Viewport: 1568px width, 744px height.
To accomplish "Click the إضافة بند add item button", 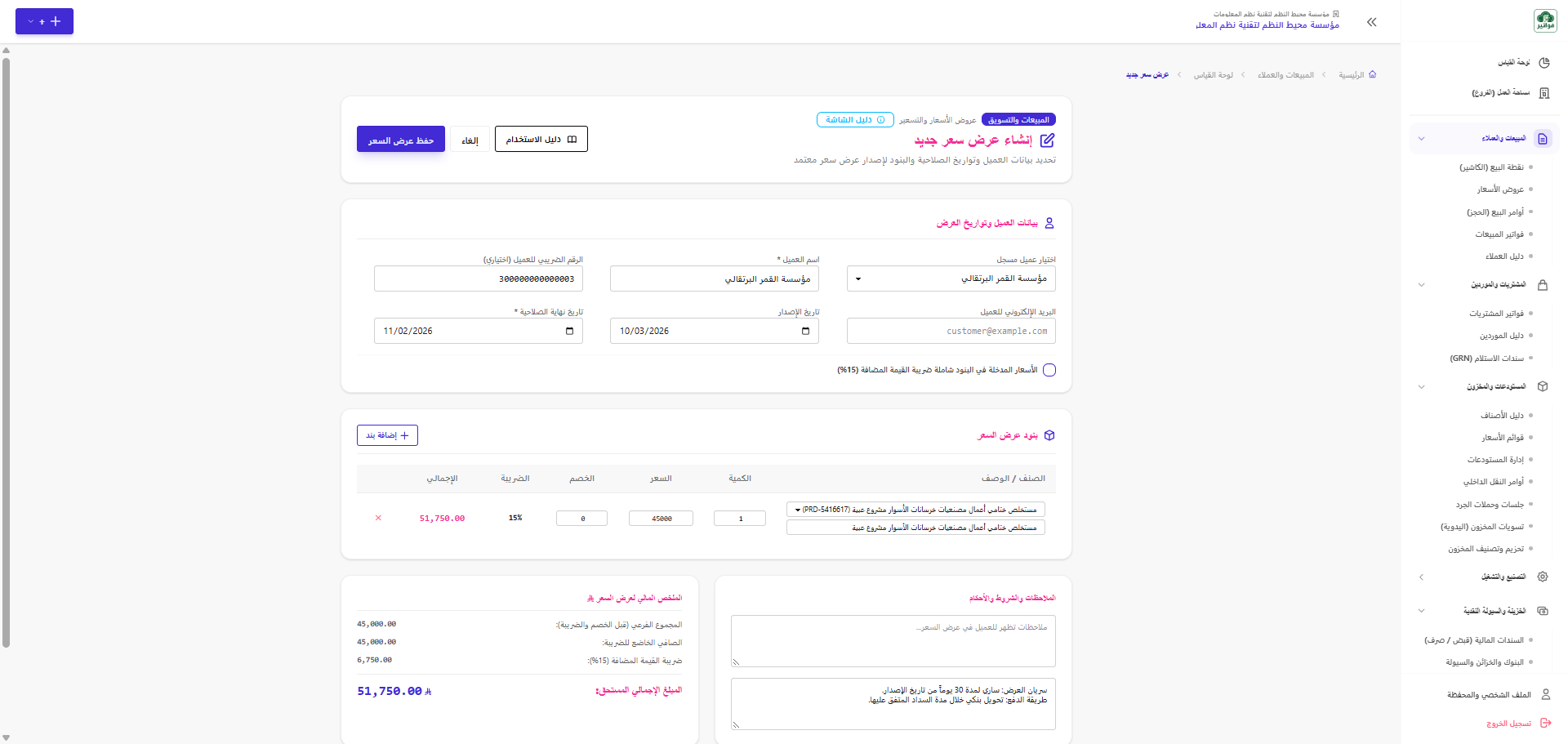I will (x=387, y=435).
